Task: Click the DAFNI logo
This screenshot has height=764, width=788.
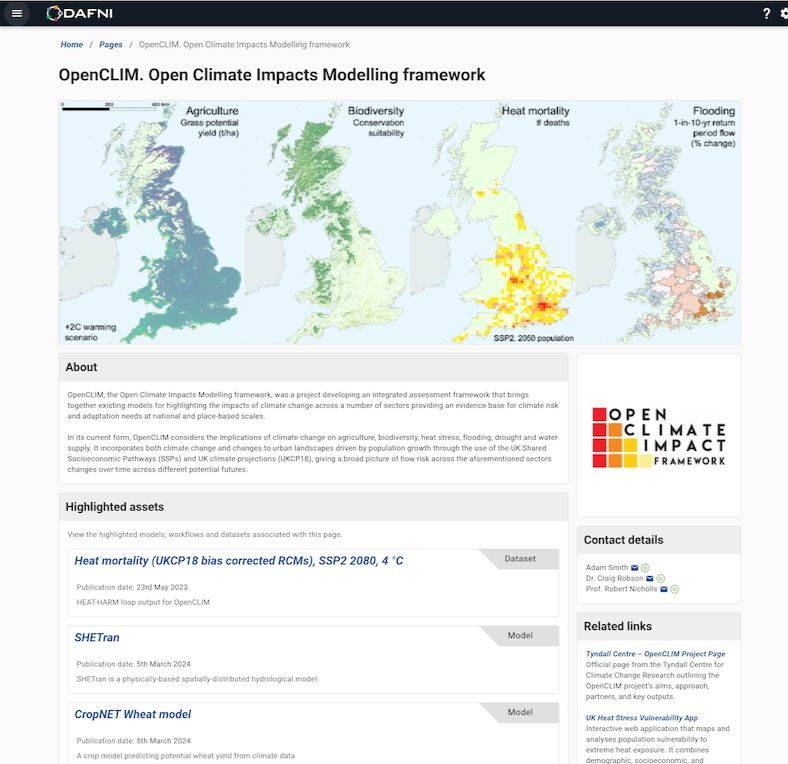Action: (79, 14)
